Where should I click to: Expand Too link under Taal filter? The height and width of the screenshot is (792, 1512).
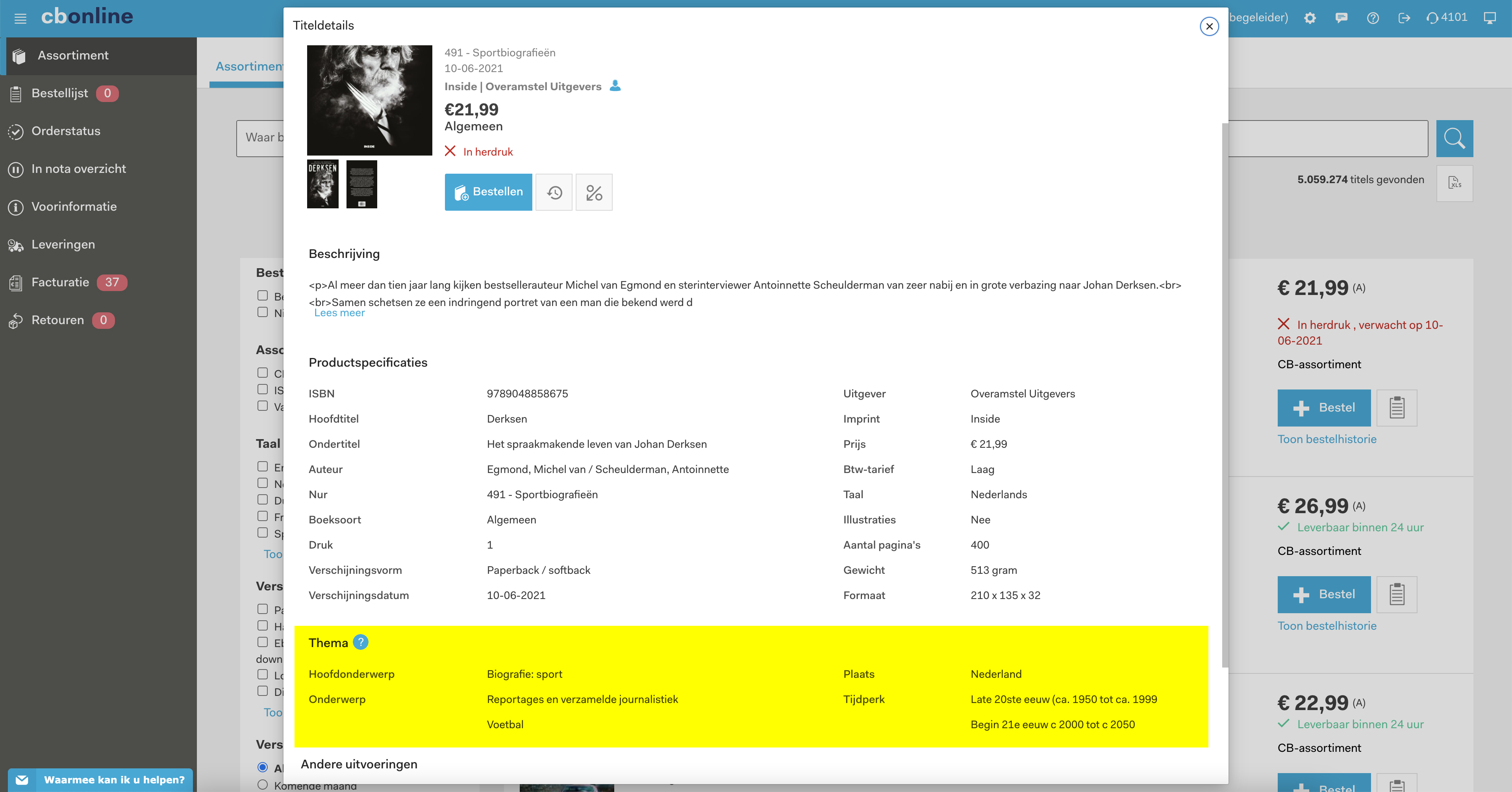tap(273, 554)
